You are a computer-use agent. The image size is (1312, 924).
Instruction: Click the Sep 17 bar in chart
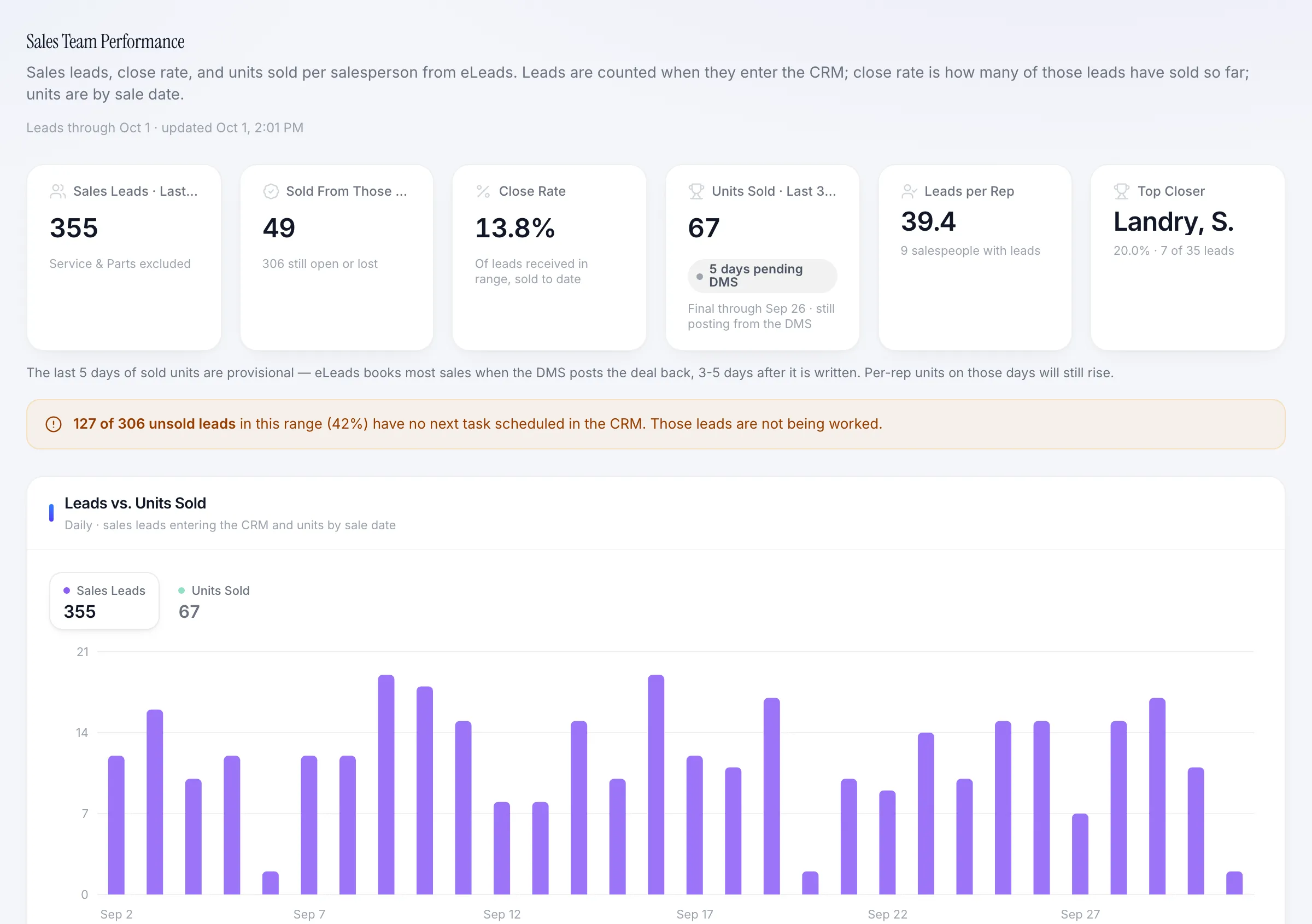[x=694, y=825]
